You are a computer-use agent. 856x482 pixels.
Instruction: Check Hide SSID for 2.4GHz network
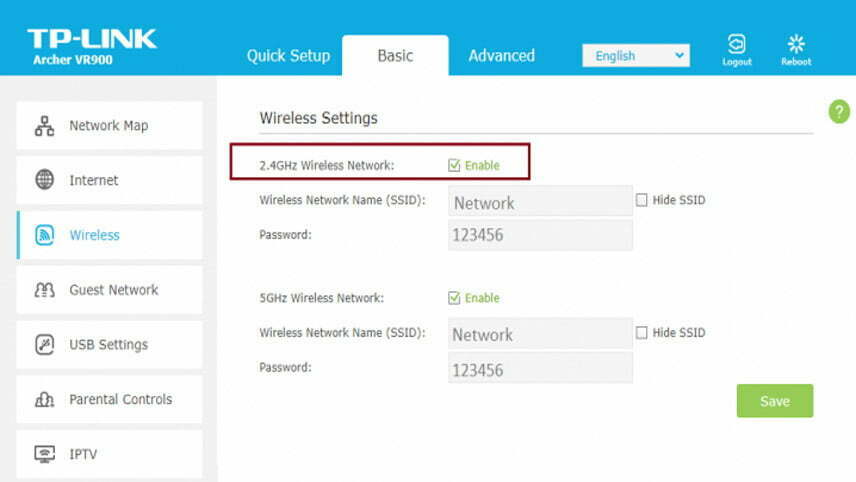click(641, 200)
